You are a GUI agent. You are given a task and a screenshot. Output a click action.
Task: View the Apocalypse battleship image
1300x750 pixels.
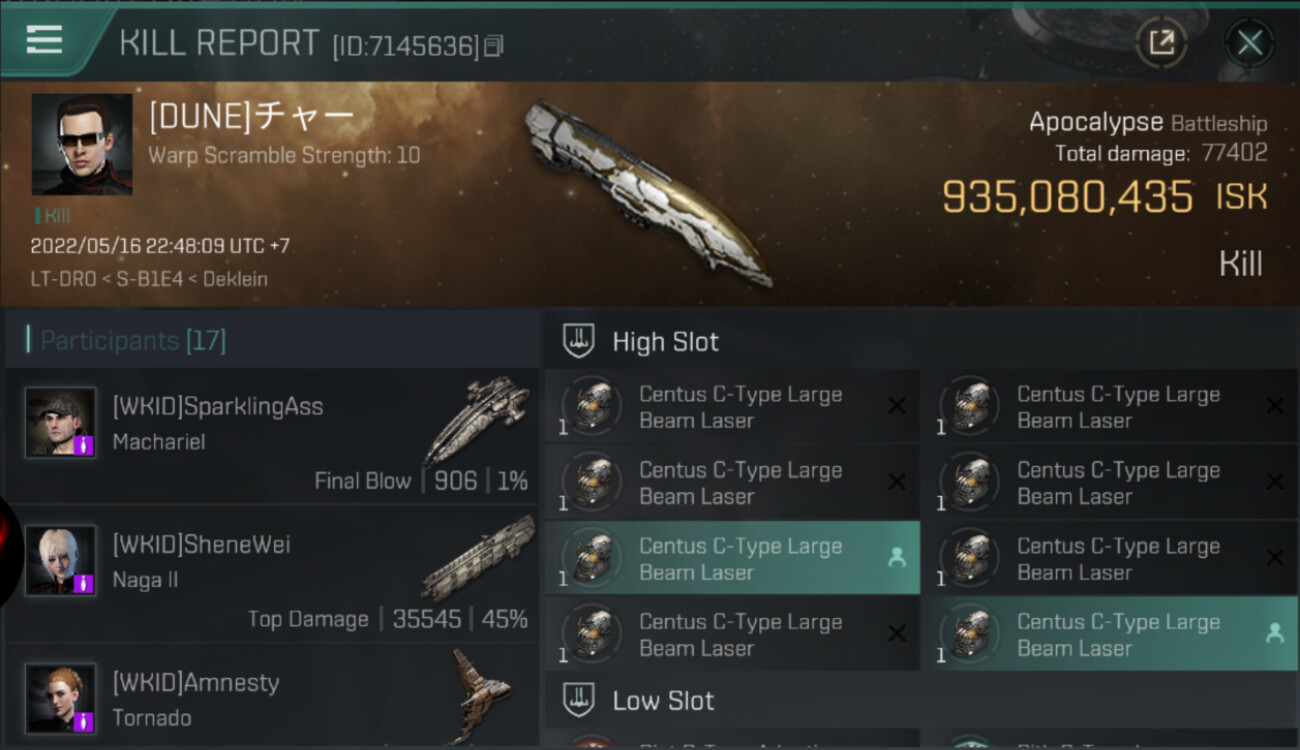click(647, 192)
